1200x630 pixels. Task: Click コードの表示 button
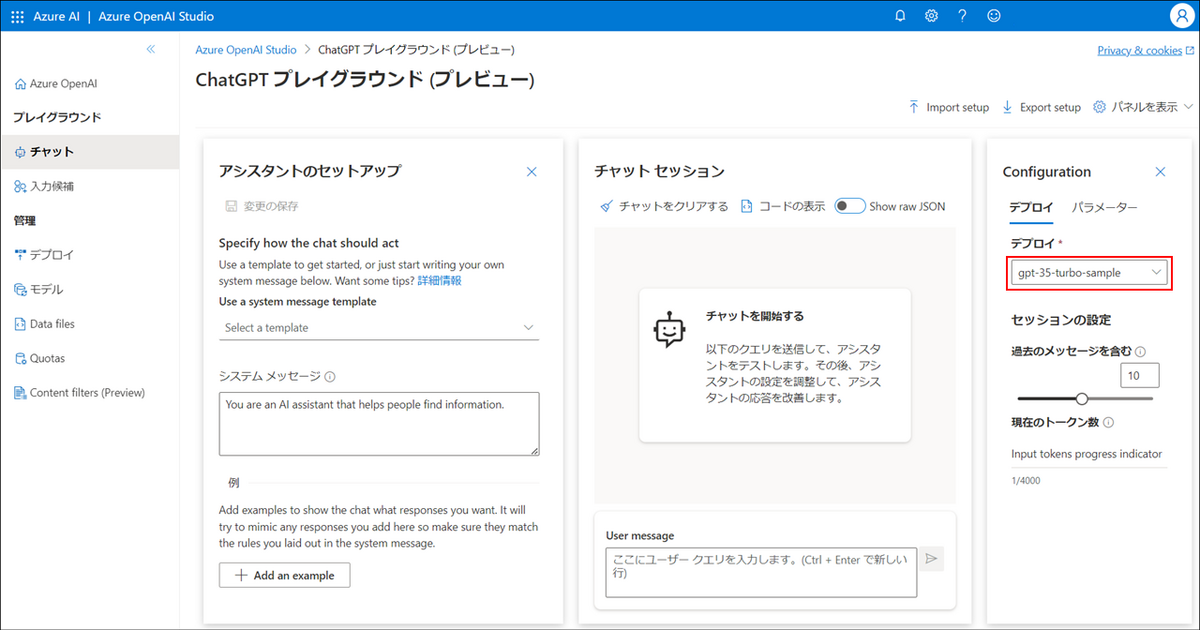coord(783,207)
